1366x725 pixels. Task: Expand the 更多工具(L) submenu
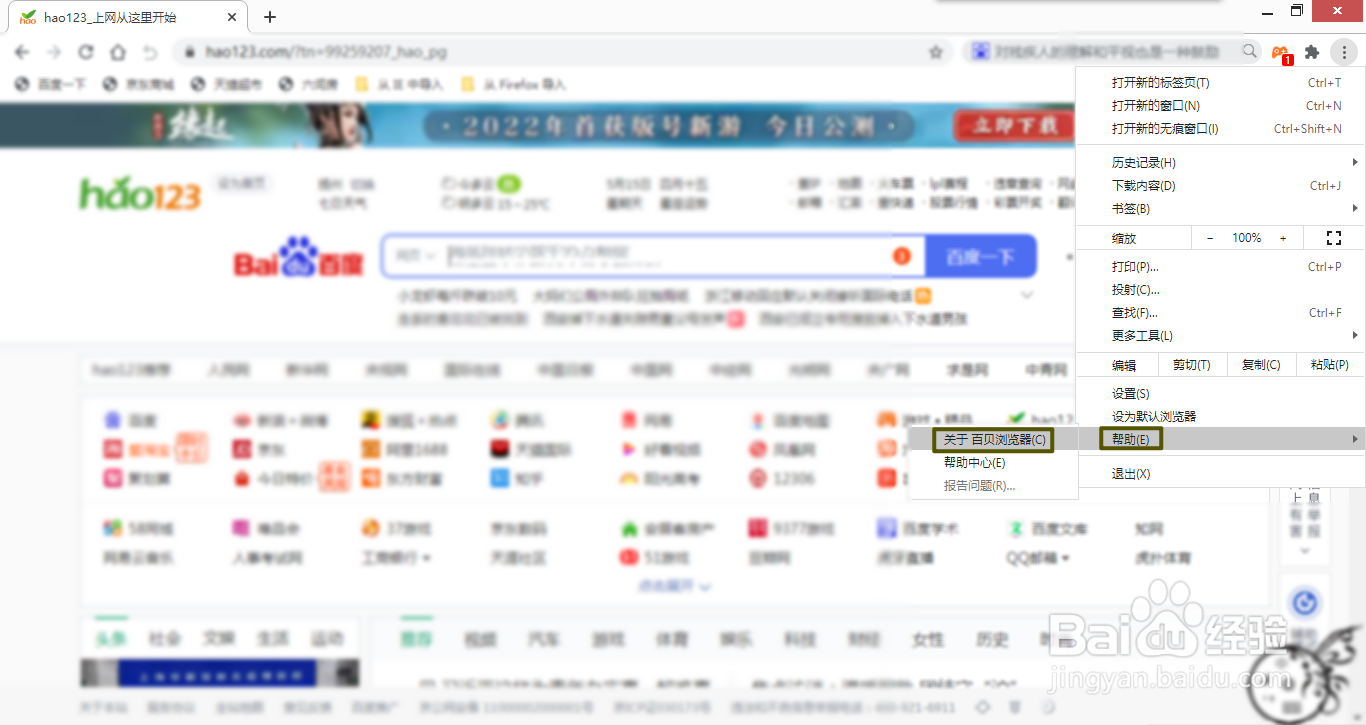tap(1220, 336)
